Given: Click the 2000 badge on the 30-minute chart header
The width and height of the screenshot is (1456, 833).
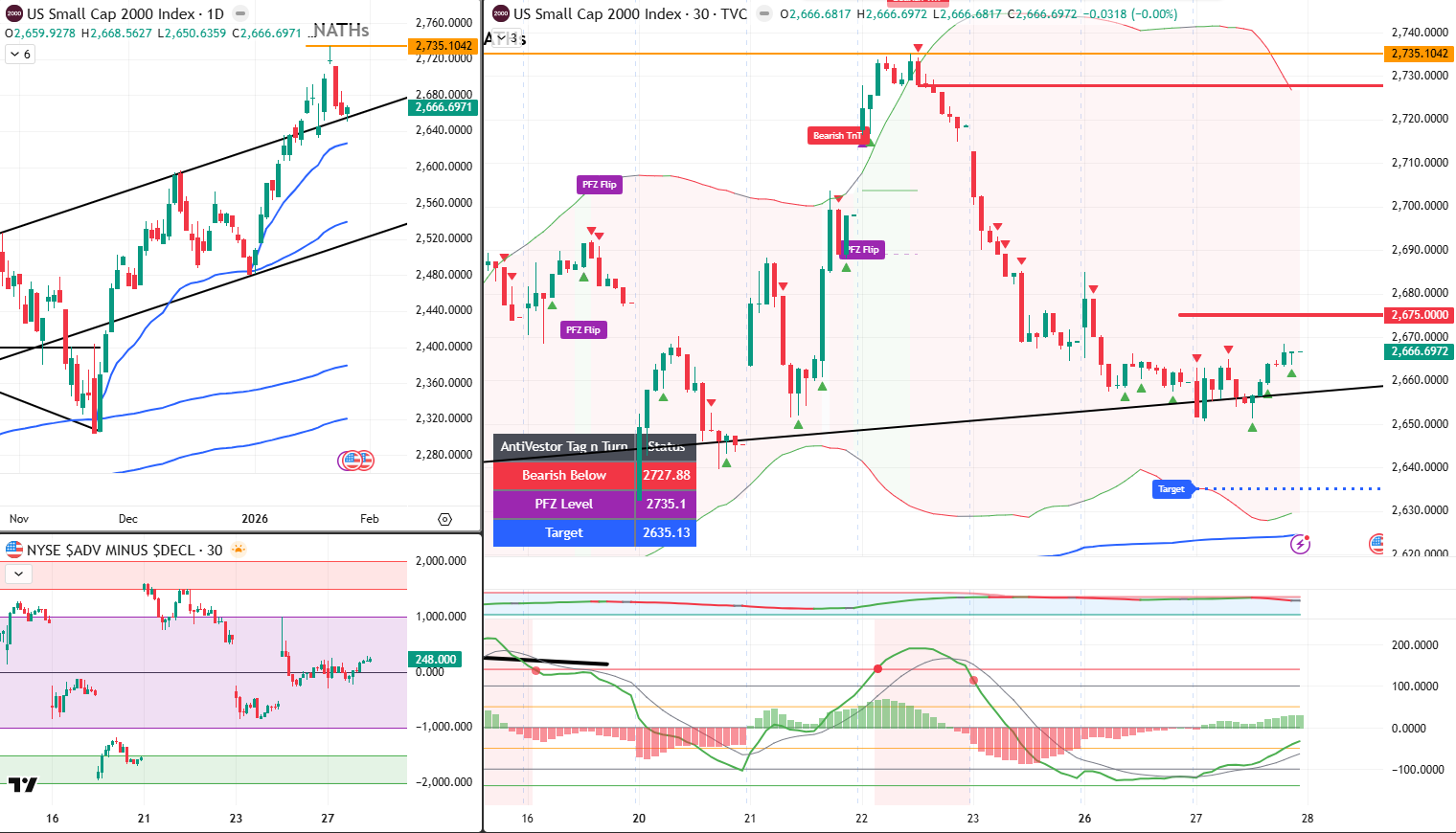Looking at the screenshot, I should click(x=499, y=13).
